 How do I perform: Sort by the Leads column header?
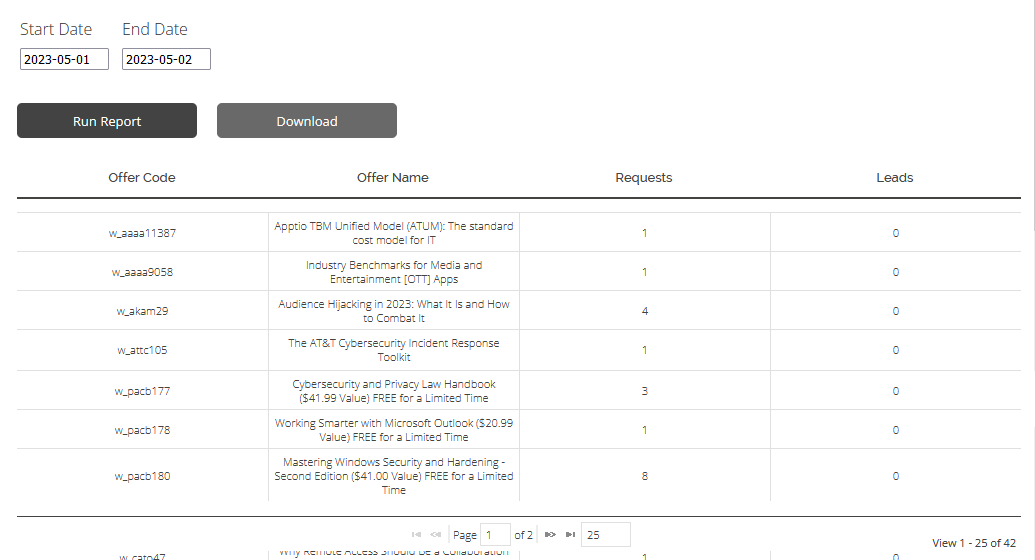point(894,178)
